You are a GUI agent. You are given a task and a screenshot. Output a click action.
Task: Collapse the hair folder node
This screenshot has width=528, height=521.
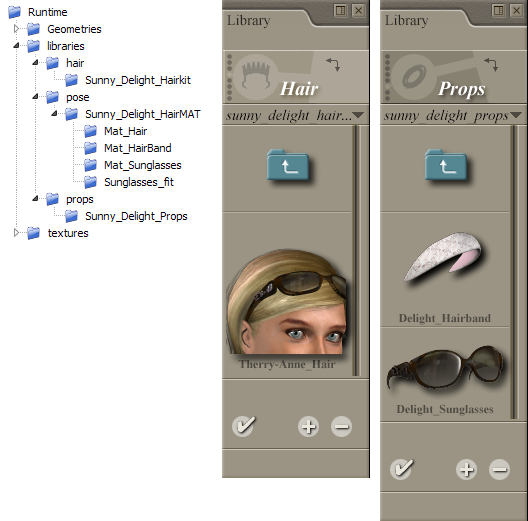pyautogui.click(x=35, y=62)
